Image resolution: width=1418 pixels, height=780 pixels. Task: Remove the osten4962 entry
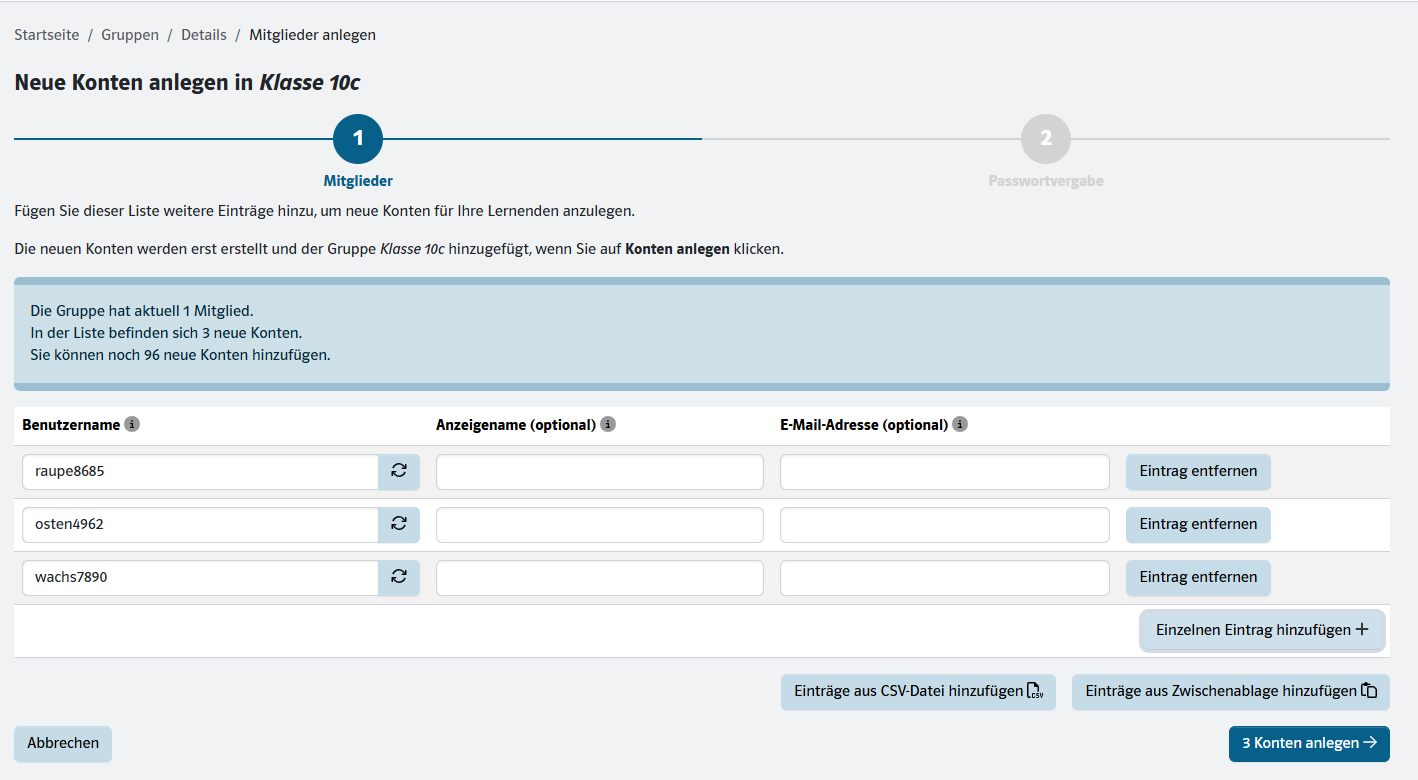coord(1198,524)
